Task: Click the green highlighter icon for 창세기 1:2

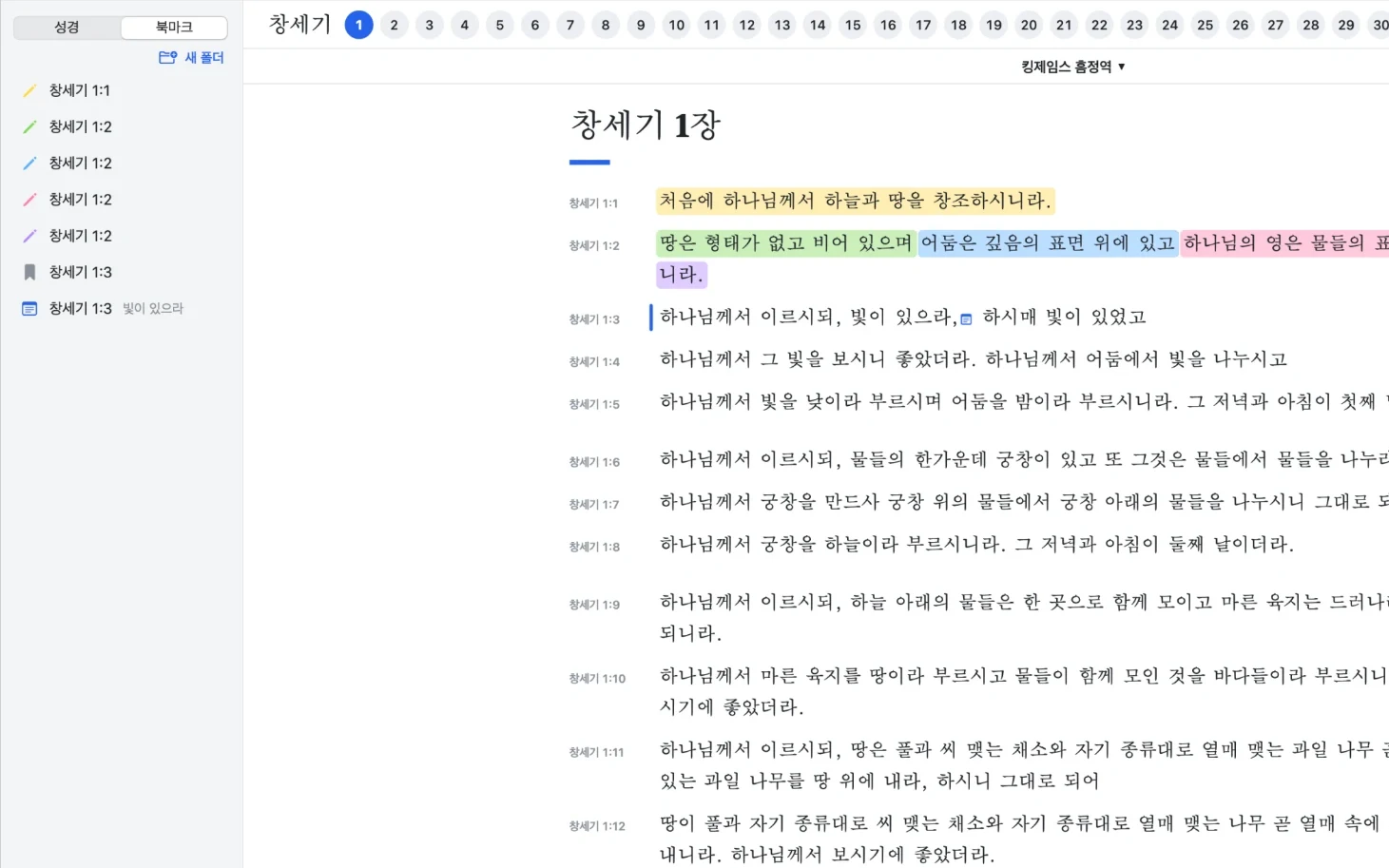Action: [x=29, y=126]
